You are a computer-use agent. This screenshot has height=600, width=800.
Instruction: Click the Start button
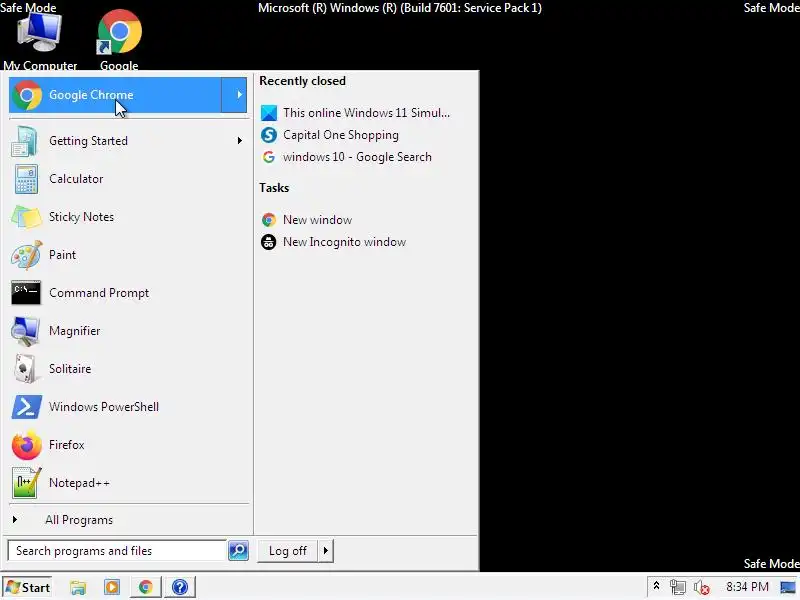(x=28, y=587)
